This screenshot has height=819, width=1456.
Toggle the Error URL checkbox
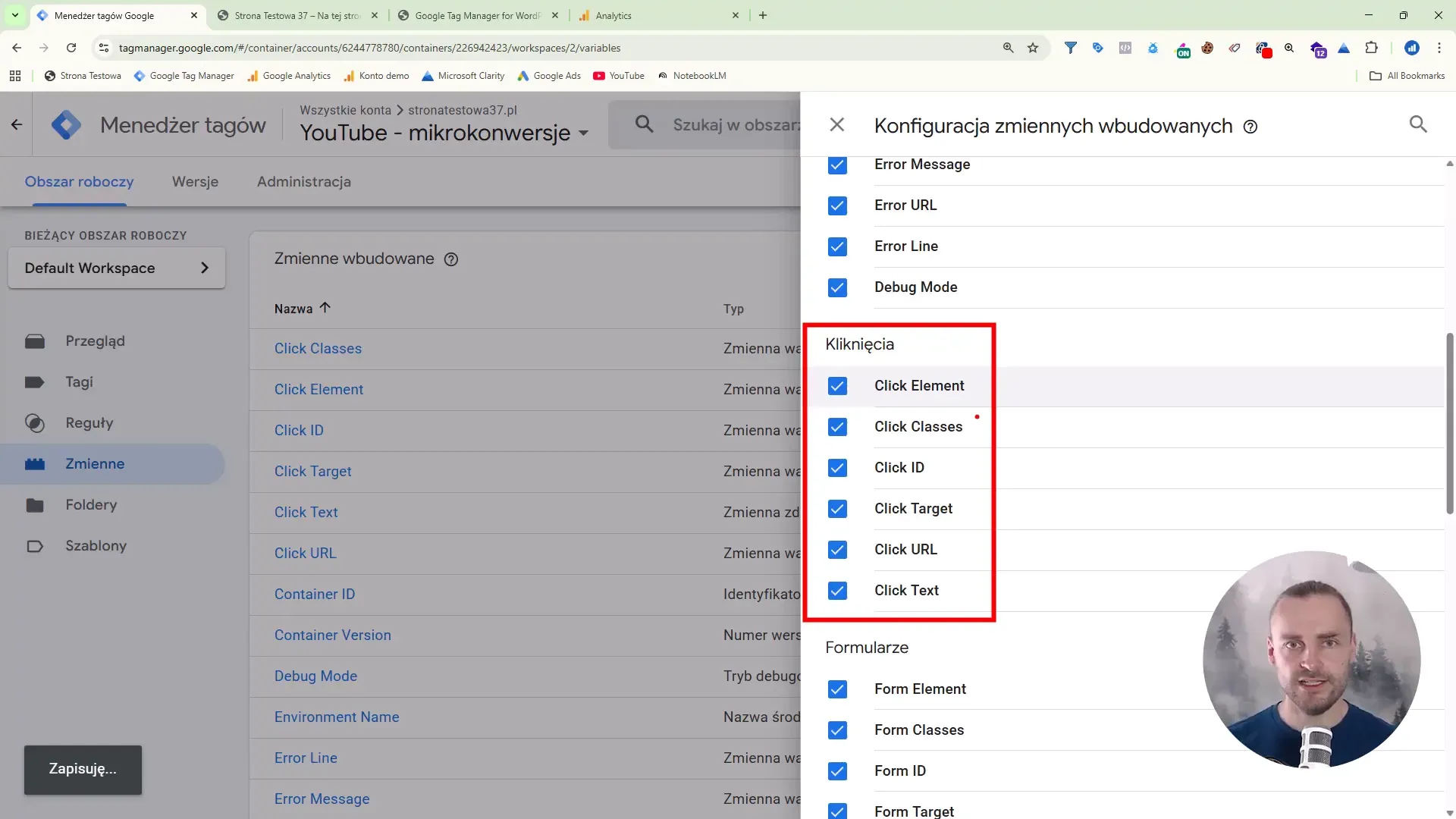point(837,206)
